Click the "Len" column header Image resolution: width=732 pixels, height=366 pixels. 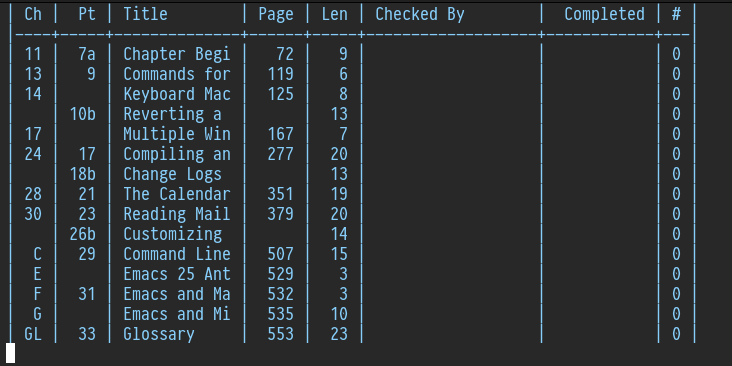[x=335, y=14]
